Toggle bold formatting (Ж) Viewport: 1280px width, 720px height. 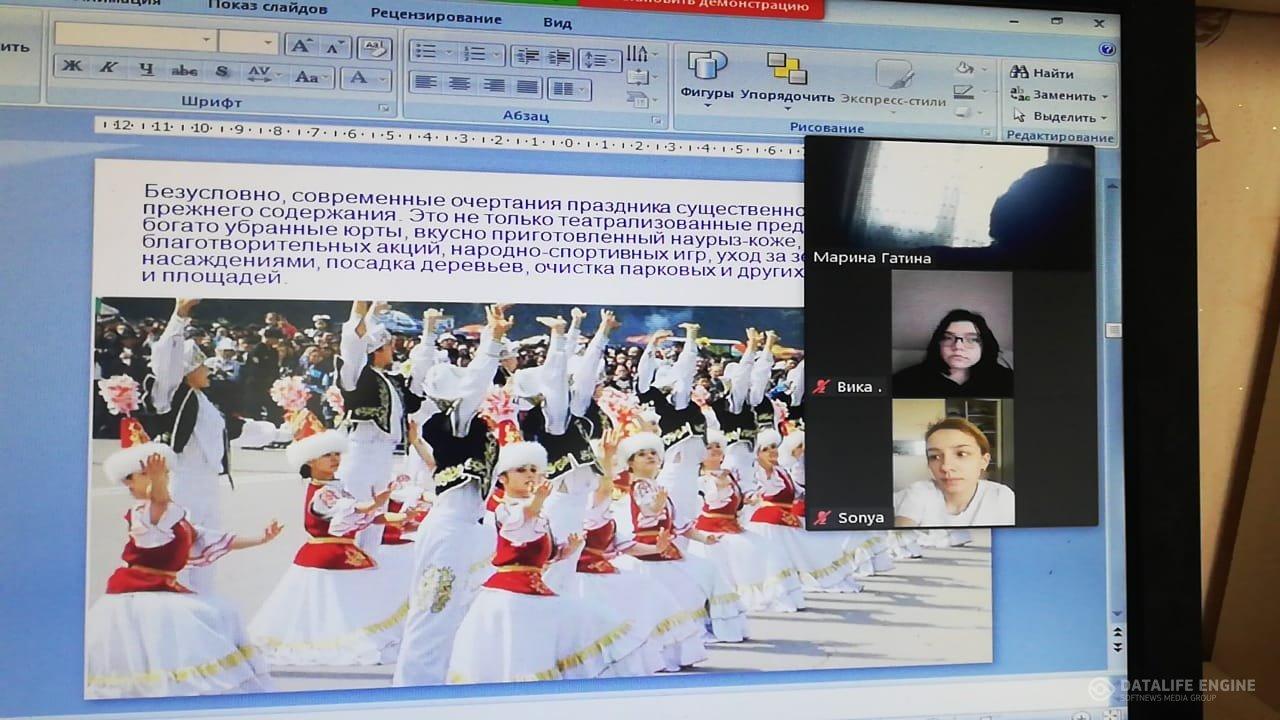click(71, 68)
